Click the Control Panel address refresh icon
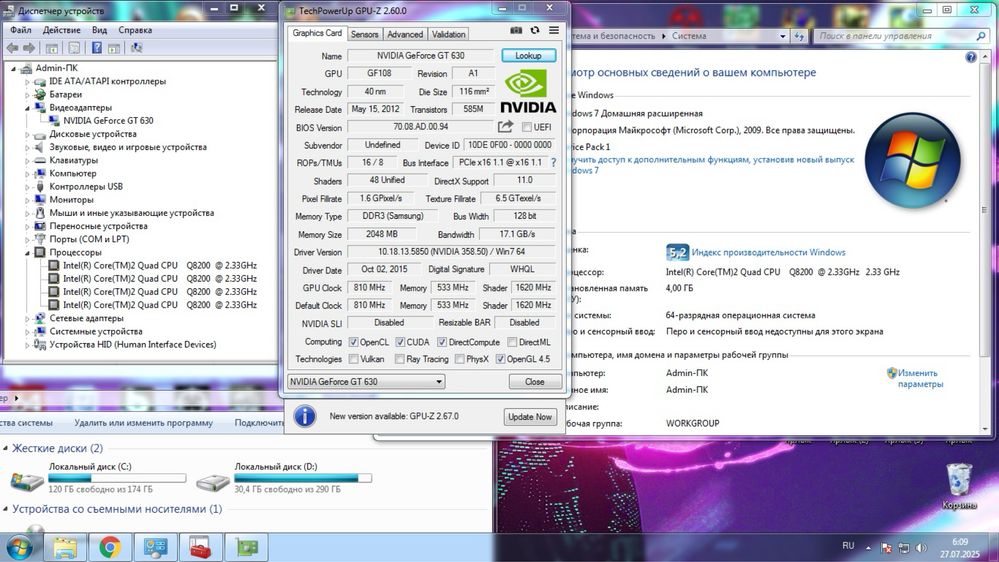The height and width of the screenshot is (562, 999). (799, 36)
